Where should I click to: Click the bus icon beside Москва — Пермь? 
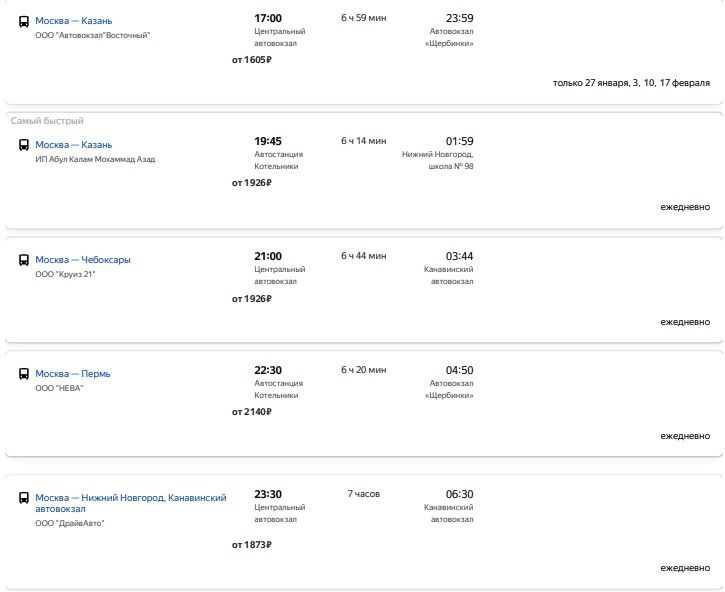click(24, 374)
